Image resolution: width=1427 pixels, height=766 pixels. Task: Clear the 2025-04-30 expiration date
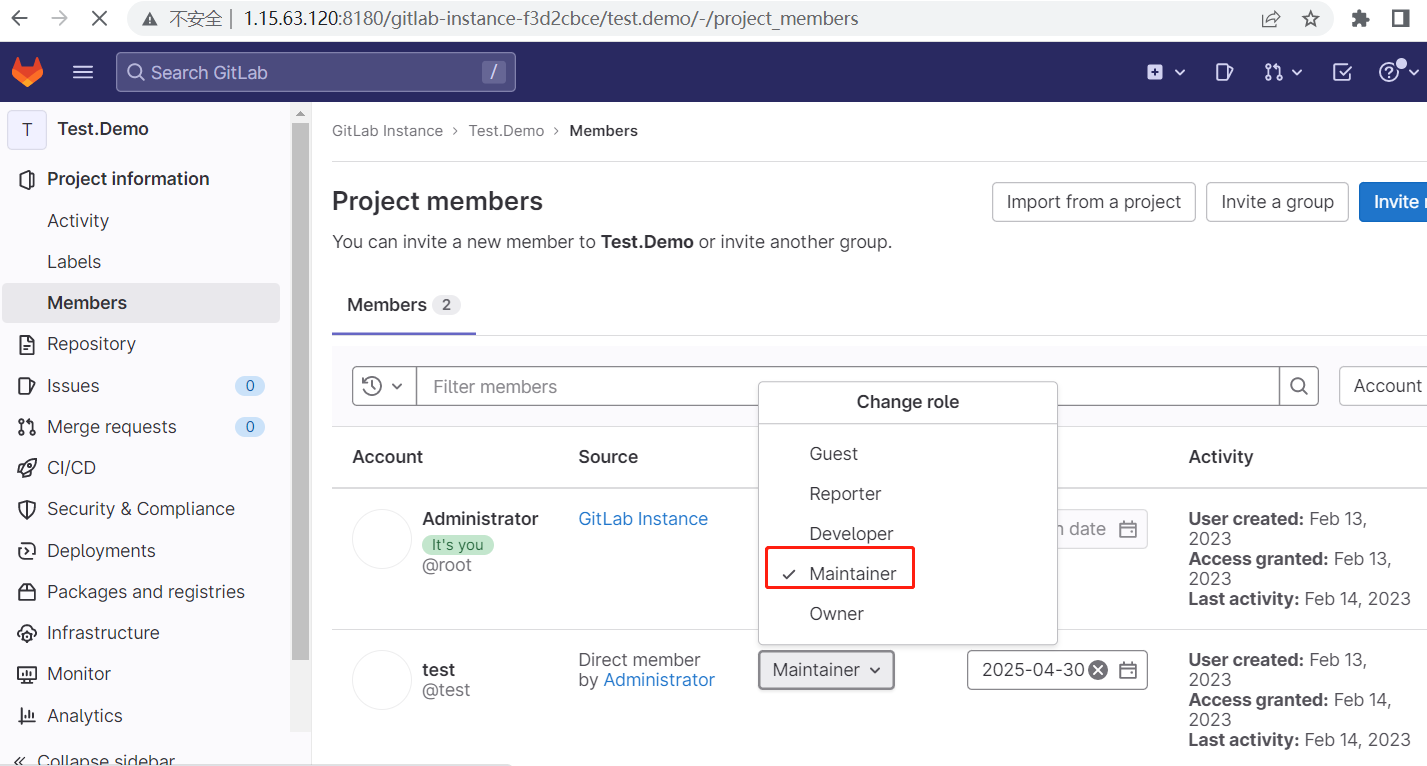point(1098,670)
